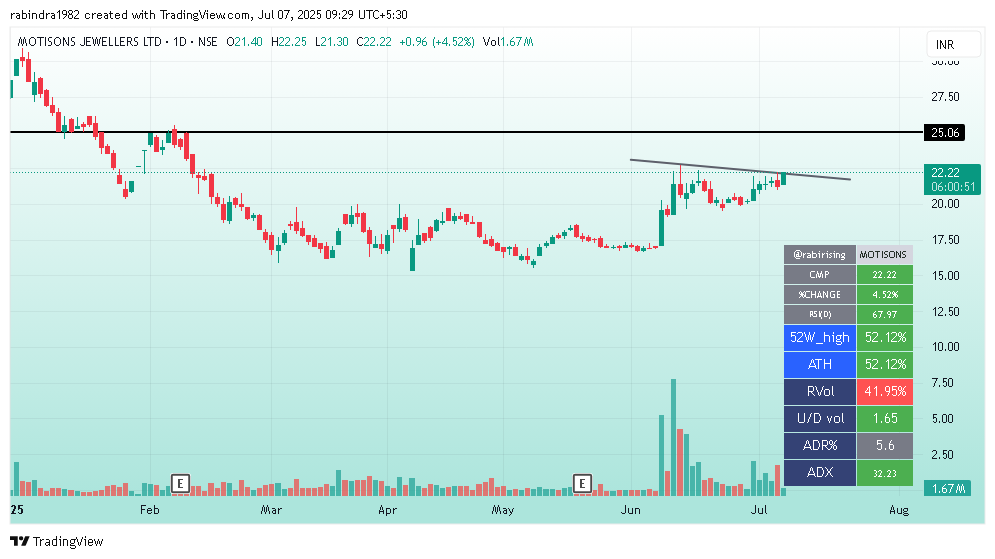This screenshot has width=995, height=559.
Task: Click the 7.50 price axis label
Action: [945, 383]
